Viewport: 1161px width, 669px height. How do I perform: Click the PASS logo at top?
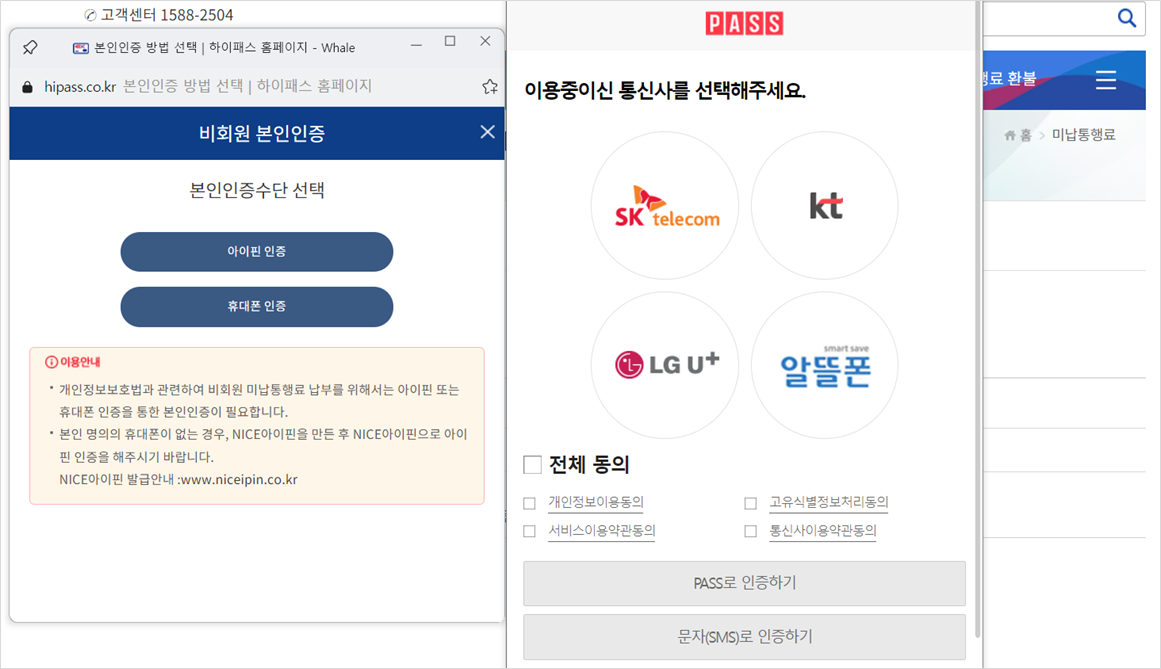click(x=744, y=24)
